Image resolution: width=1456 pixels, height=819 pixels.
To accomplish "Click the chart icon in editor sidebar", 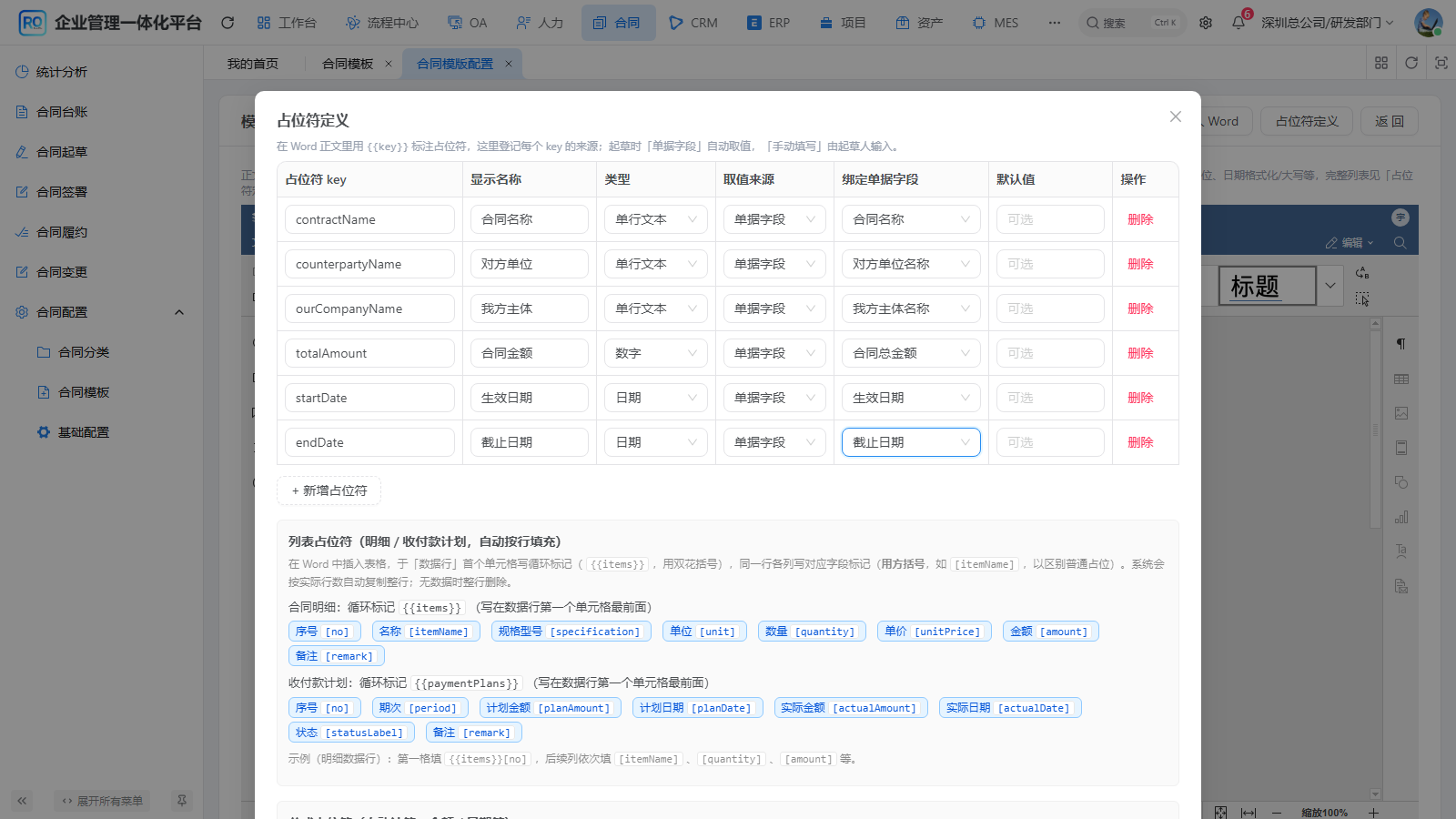I will [1401, 517].
